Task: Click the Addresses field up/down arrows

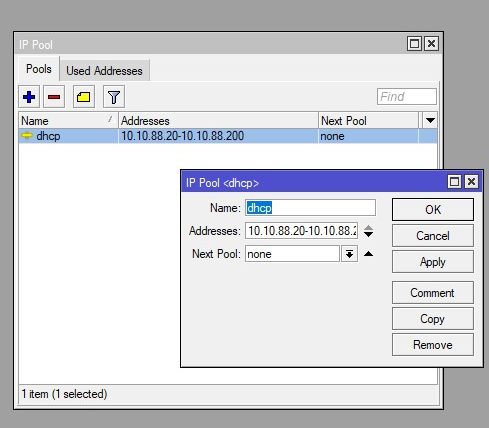Action: pyautogui.click(x=368, y=231)
